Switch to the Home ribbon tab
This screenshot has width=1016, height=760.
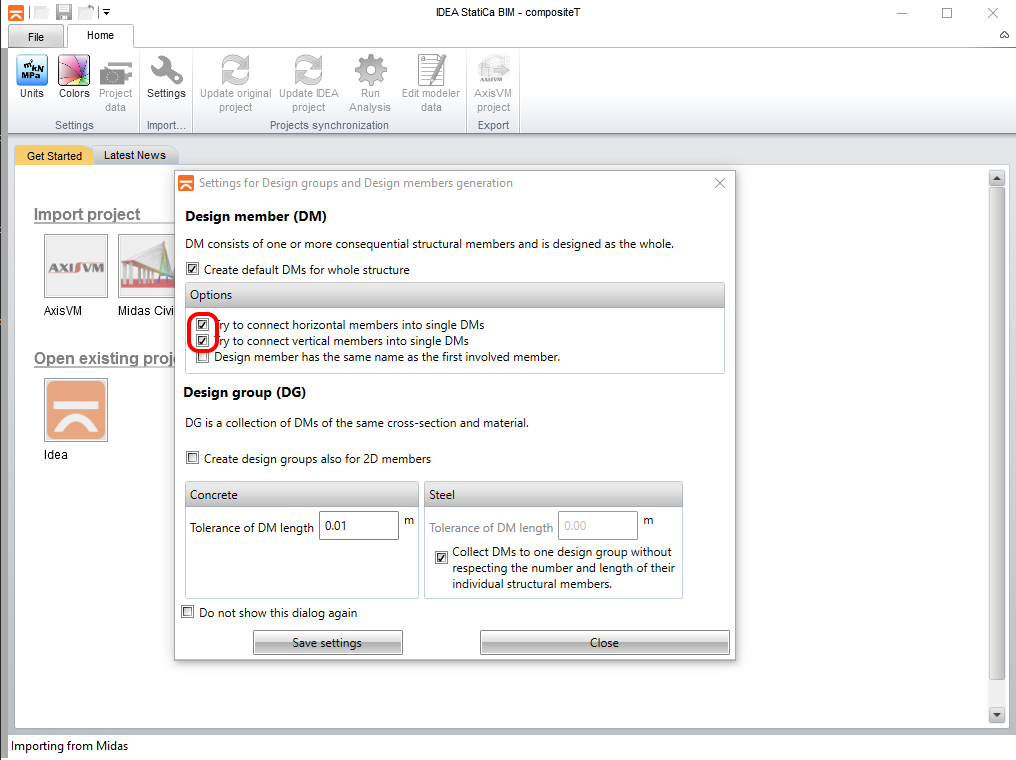100,36
